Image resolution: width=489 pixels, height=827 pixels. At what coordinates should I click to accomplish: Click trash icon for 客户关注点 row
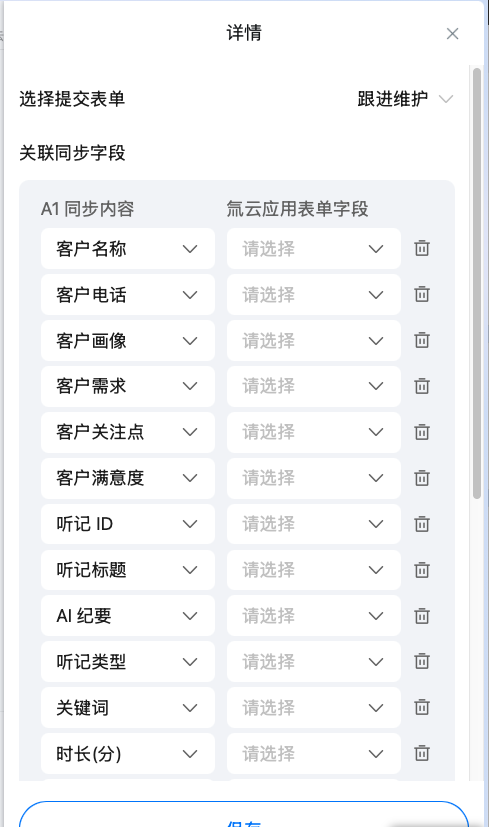pyautogui.click(x=421, y=432)
